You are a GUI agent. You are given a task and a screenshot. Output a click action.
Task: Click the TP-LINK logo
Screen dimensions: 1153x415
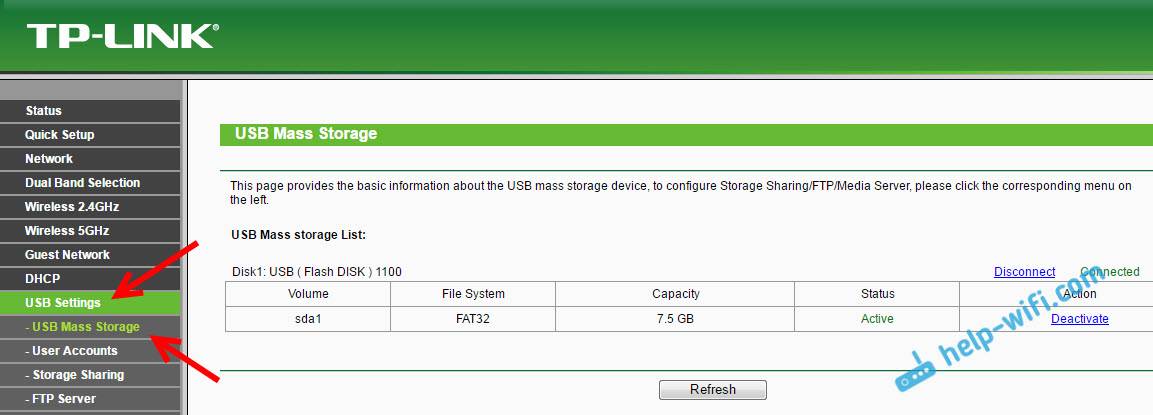pos(121,36)
